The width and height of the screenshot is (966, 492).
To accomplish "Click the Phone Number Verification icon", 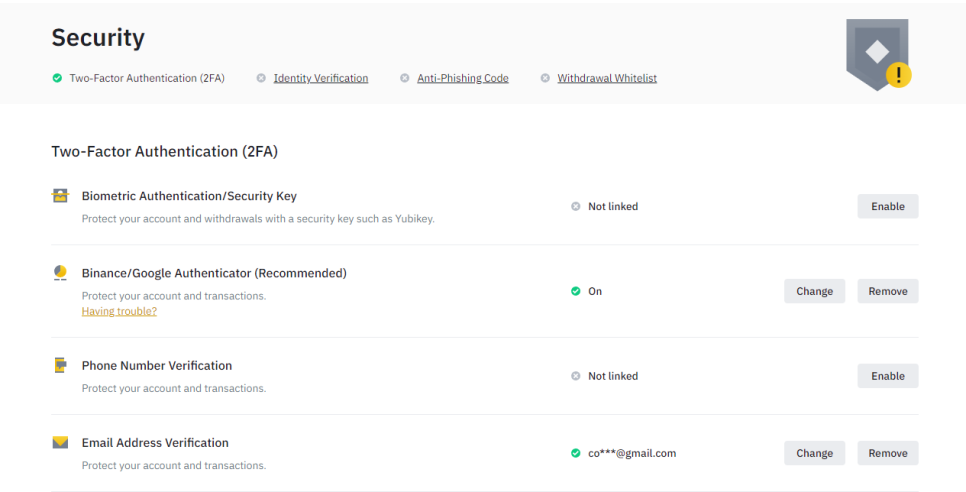I will [x=60, y=365].
